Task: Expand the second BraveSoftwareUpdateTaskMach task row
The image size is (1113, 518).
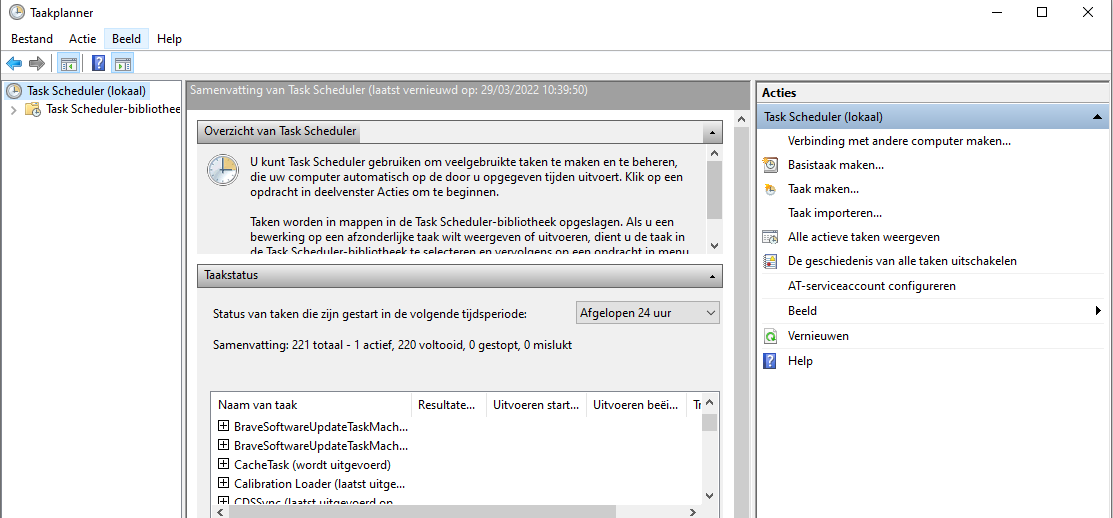Action: 224,445
